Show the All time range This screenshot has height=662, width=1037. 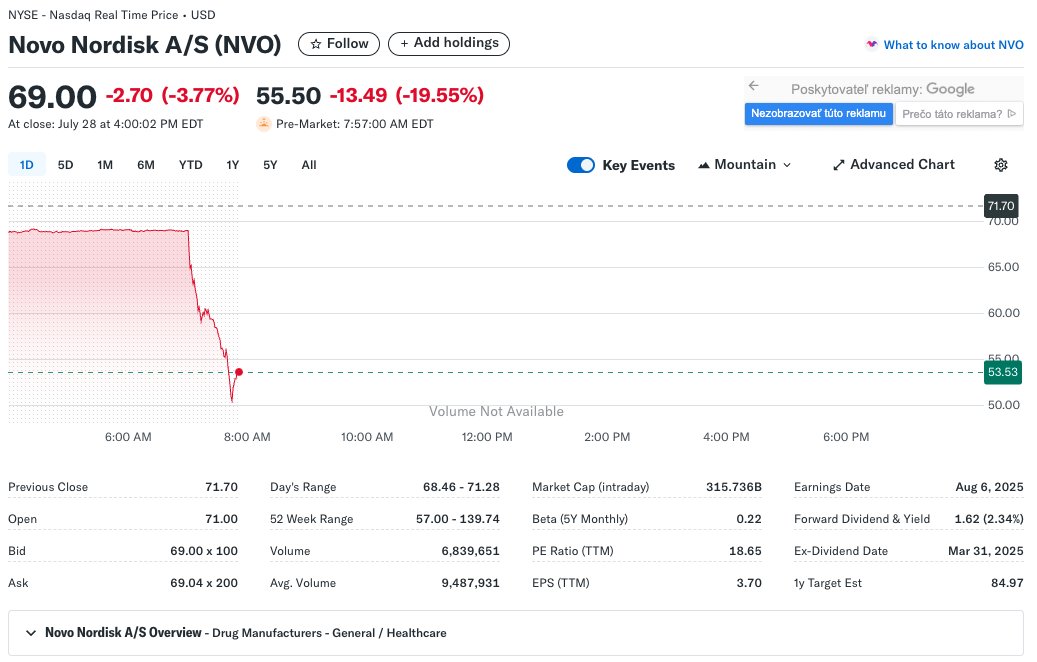point(309,165)
